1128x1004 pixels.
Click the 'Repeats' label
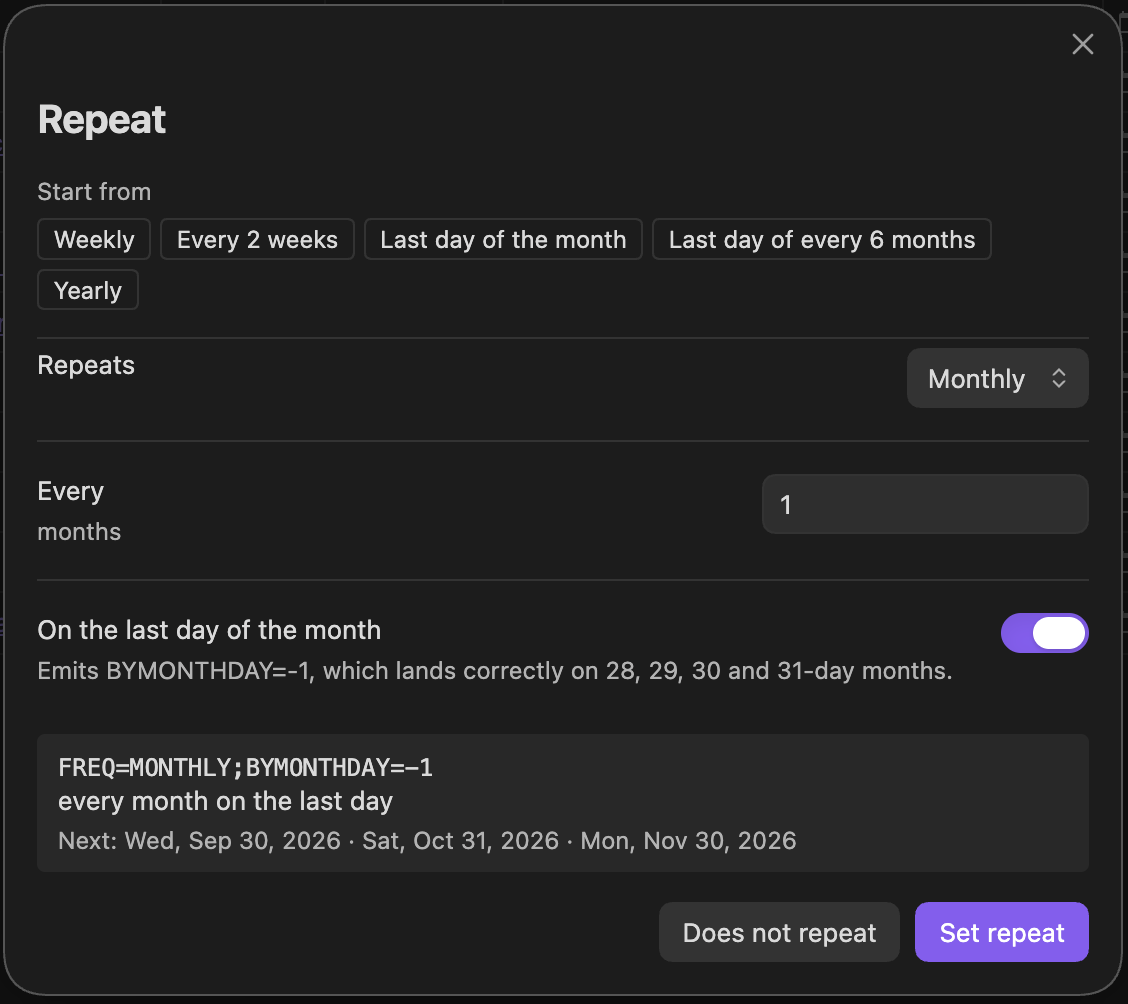[86, 365]
